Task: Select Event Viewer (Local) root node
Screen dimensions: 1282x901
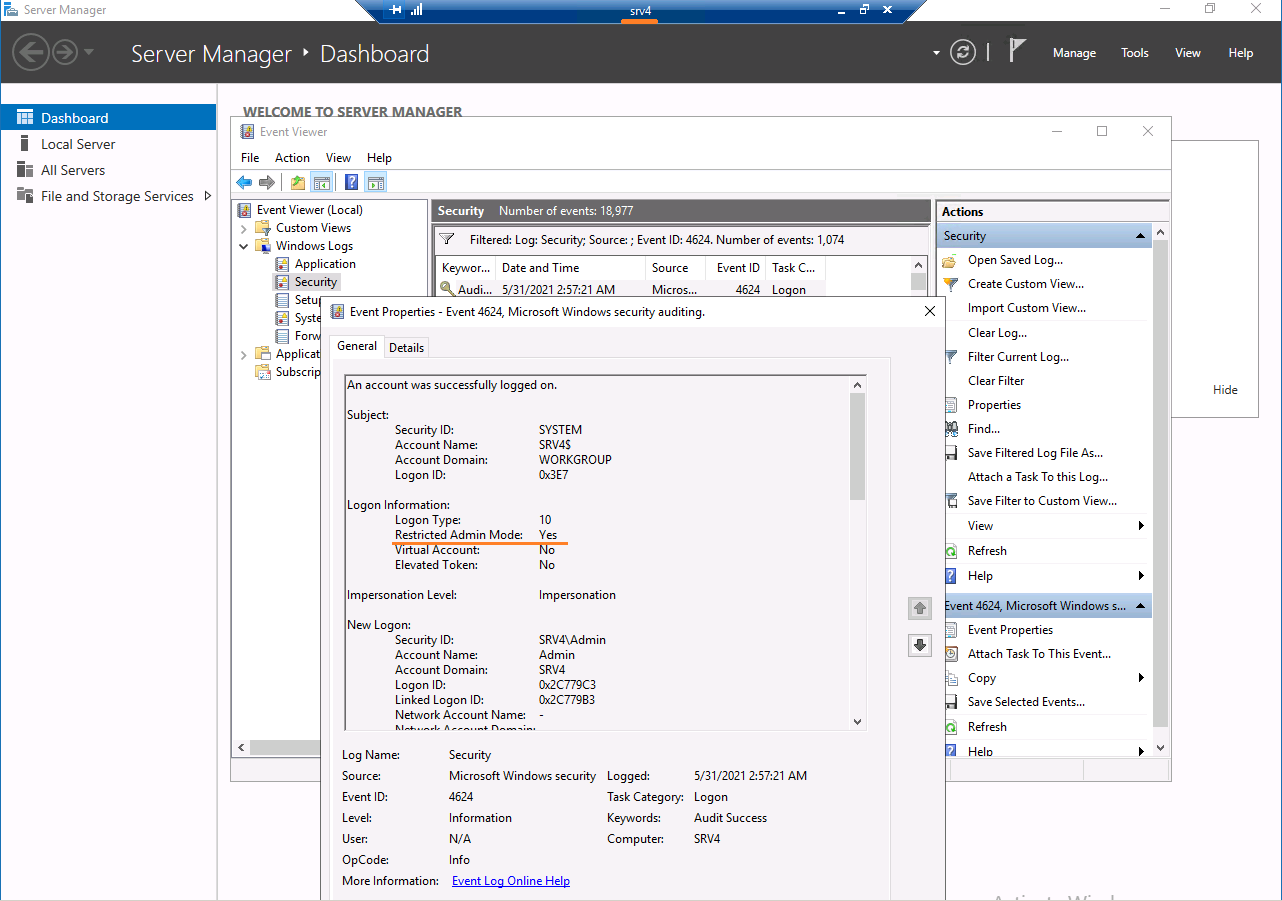Action: coord(309,210)
